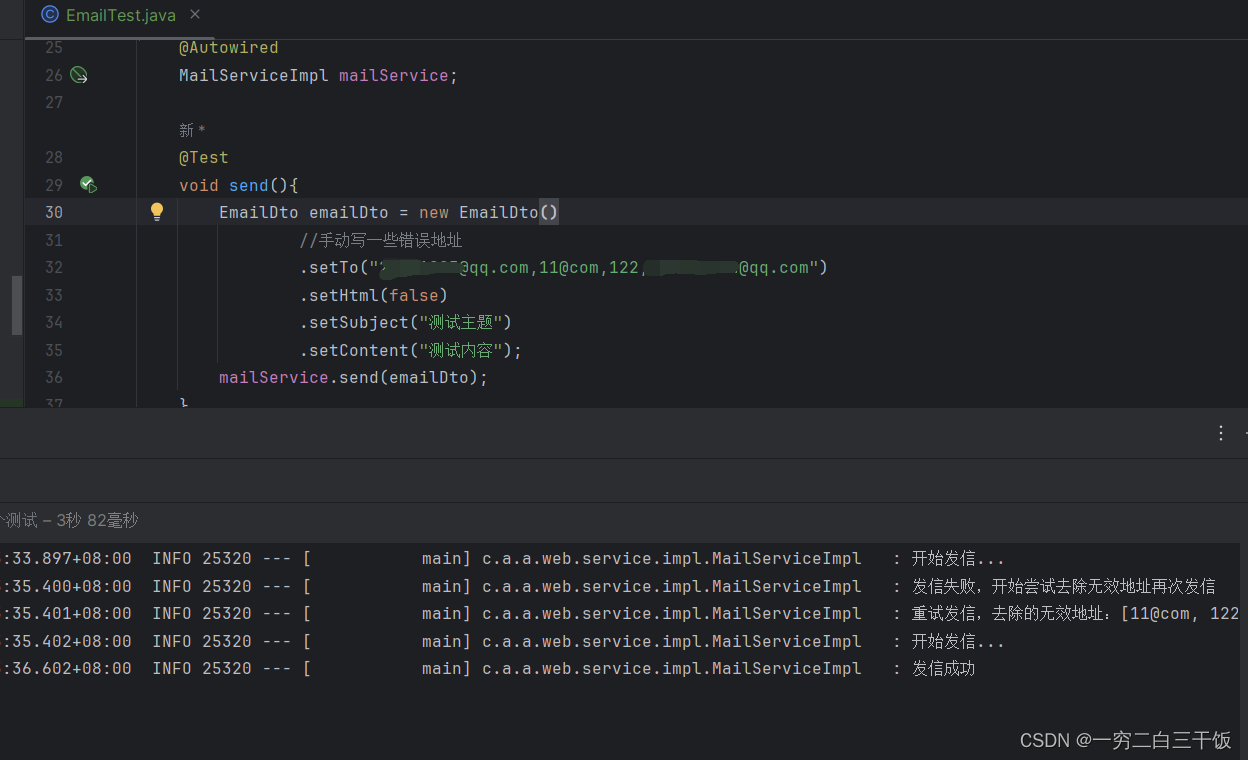This screenshot has width=1248, height=760.
Task: Open the yellow light bulb quick-fix
Action: (x=157, y=211)
